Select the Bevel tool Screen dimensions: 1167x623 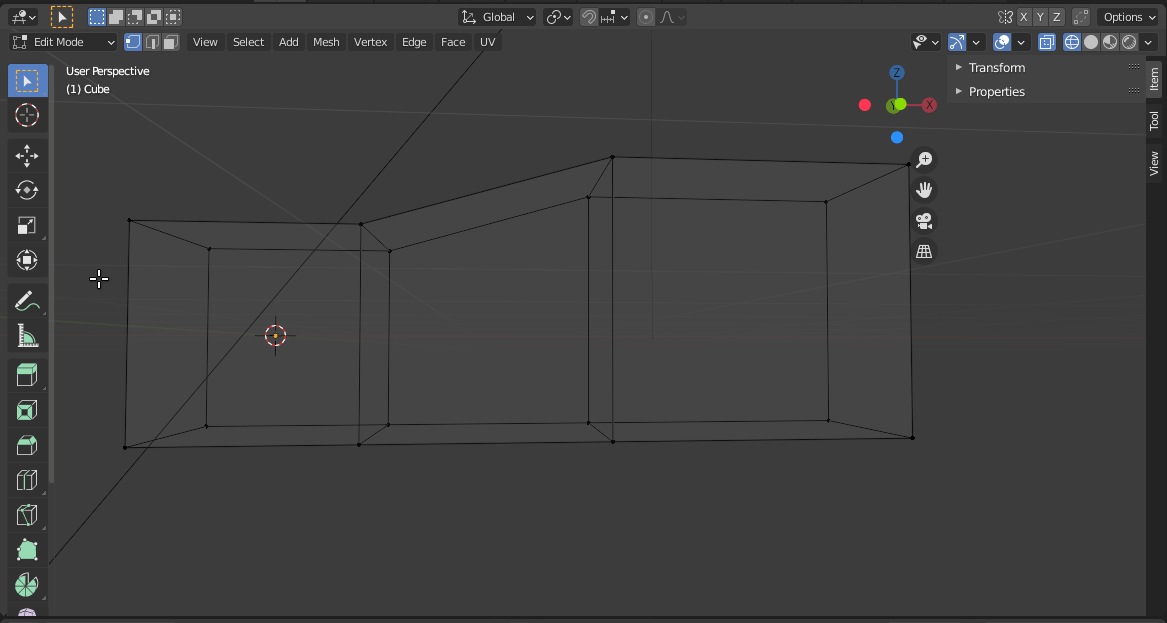coord(28,445)
